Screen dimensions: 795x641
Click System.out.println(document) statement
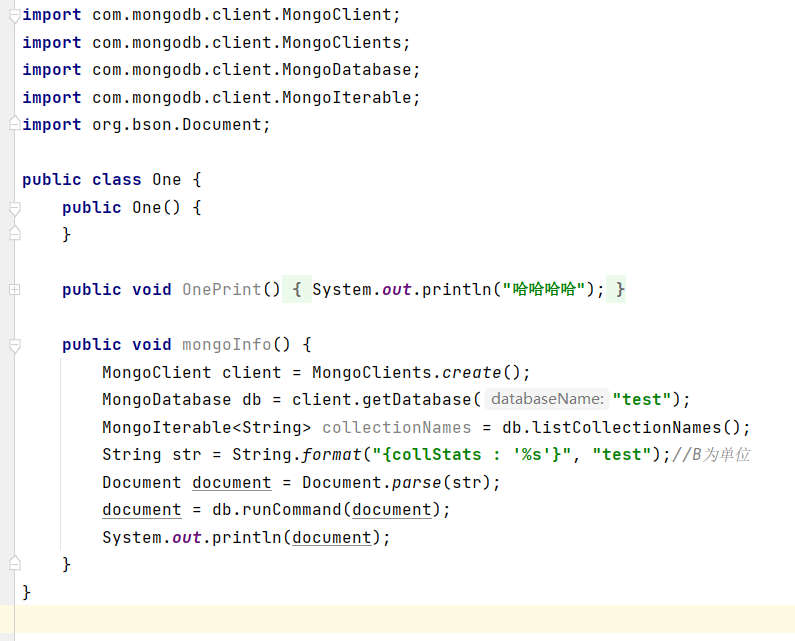tap(246, 537)
